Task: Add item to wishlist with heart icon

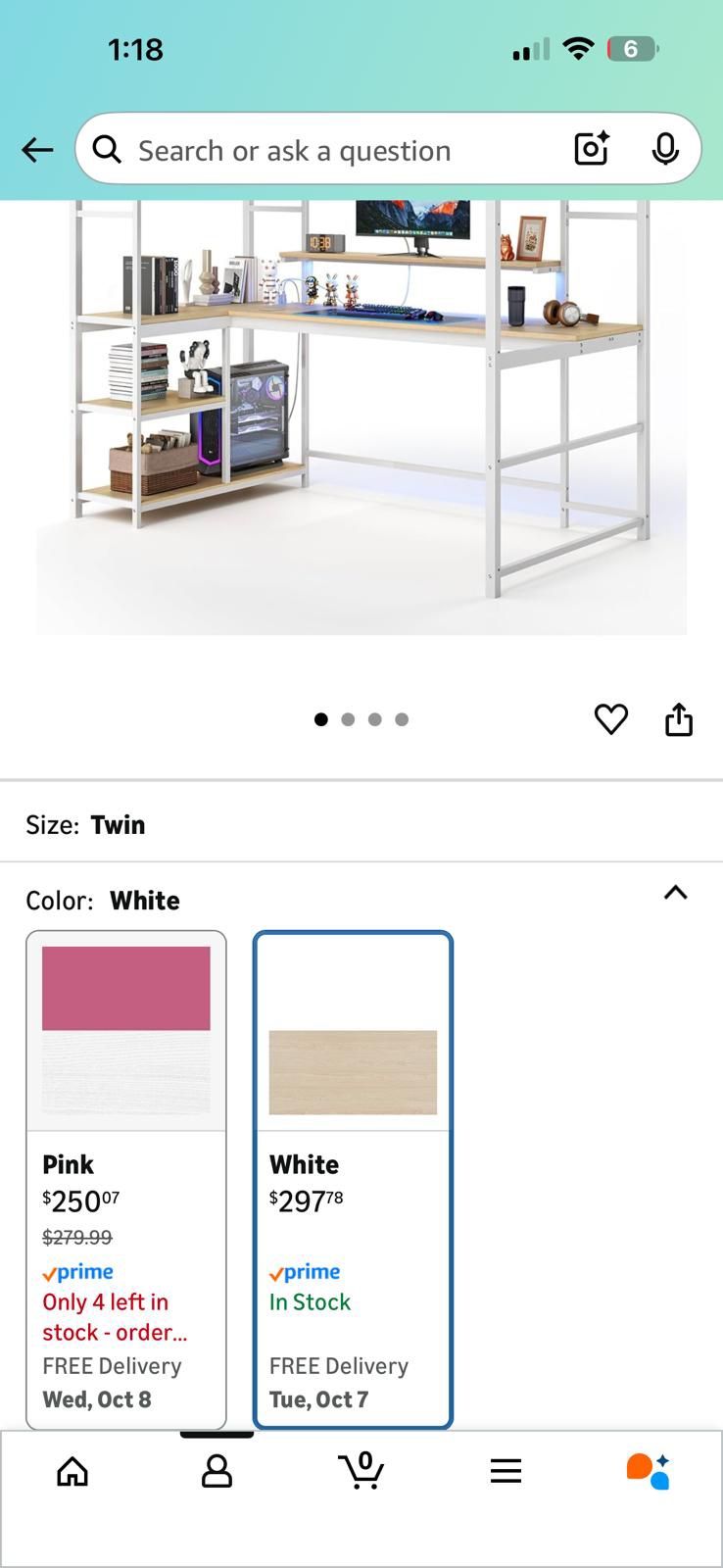Action: (x=611, y=719)
